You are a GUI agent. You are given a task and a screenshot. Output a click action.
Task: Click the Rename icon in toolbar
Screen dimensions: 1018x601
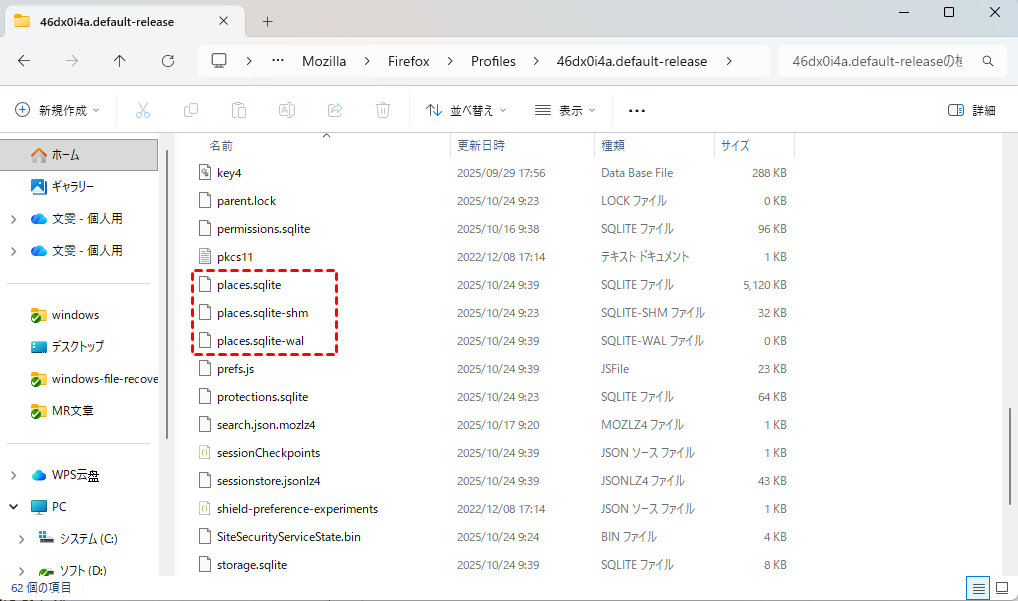pos(287,110)
